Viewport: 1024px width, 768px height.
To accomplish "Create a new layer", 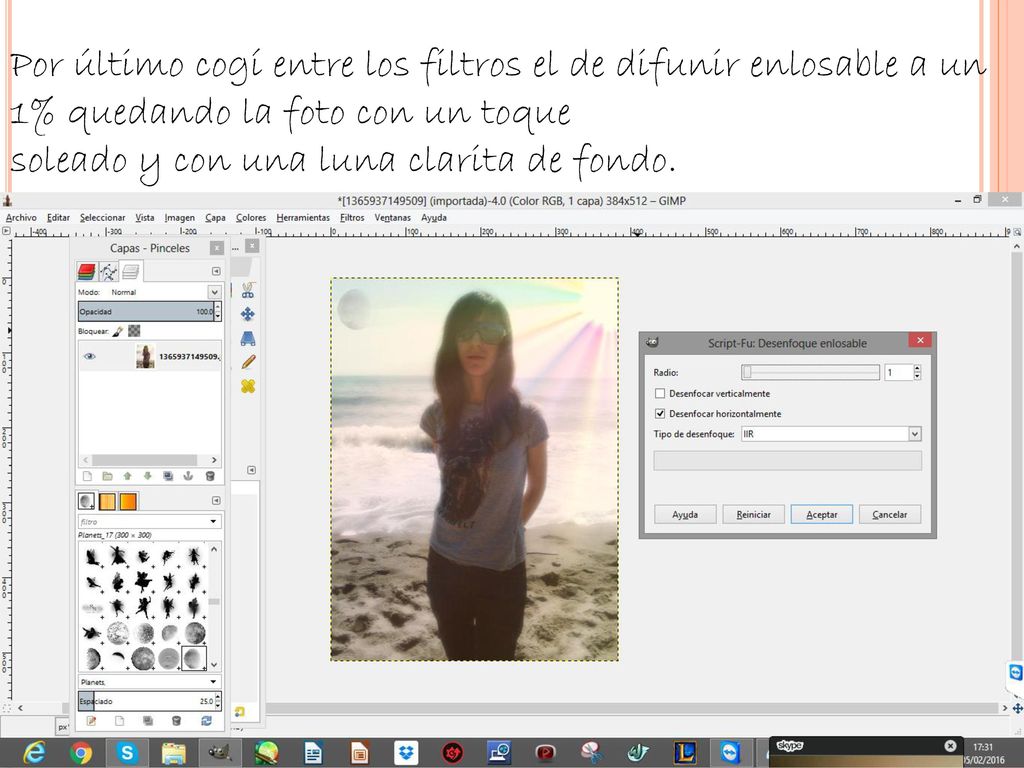I will pyautogui.click(x=88, y=476).
